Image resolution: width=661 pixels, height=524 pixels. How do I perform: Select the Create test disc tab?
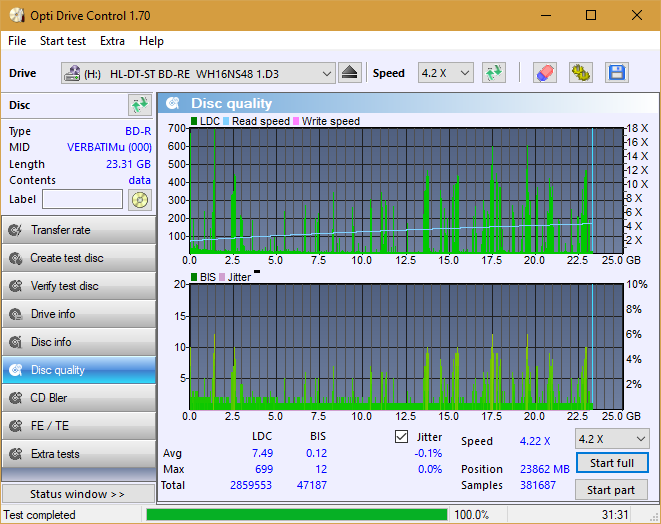(79, 258)
